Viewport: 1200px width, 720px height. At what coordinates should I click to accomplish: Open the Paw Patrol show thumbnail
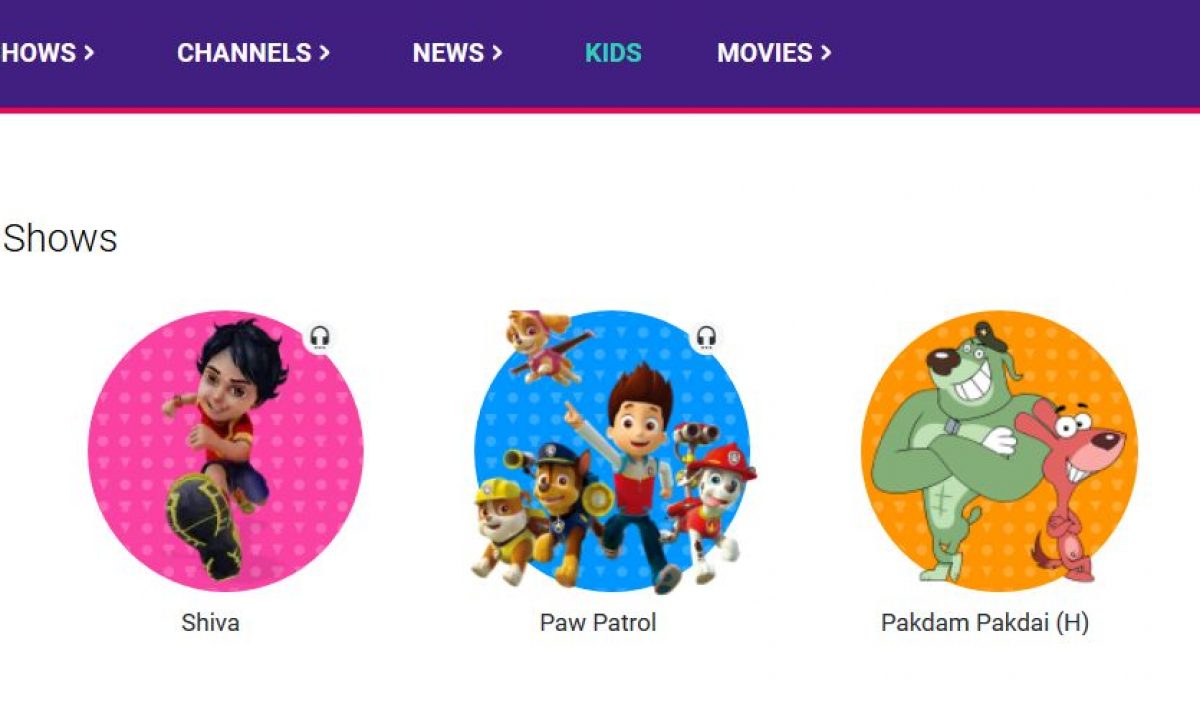(612, 450)
